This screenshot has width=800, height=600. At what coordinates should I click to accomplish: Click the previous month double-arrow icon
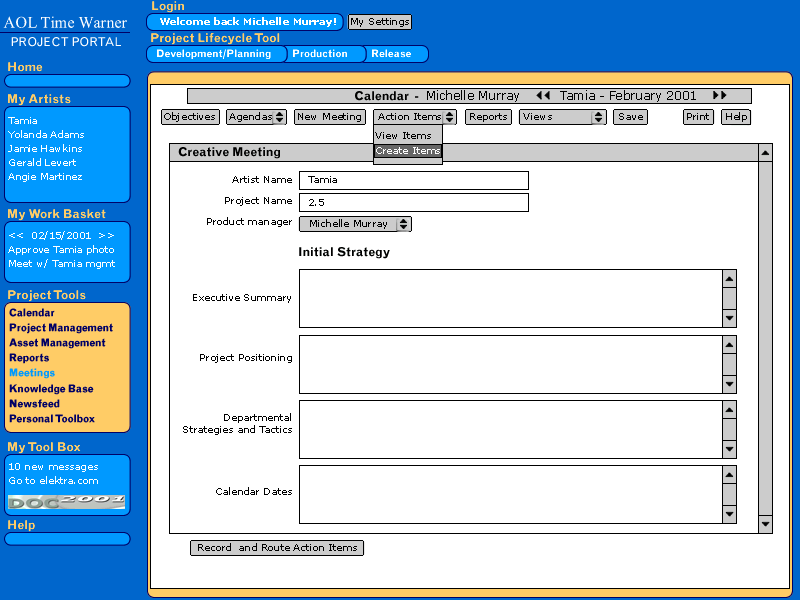(543, 96)
